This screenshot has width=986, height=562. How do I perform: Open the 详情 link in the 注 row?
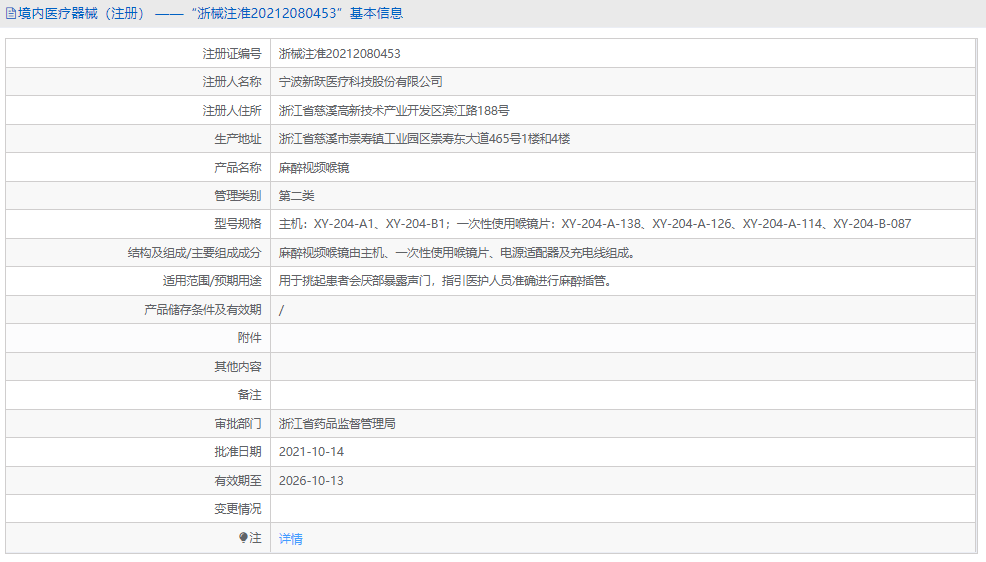pyautogui.click(x=291, y=539)
